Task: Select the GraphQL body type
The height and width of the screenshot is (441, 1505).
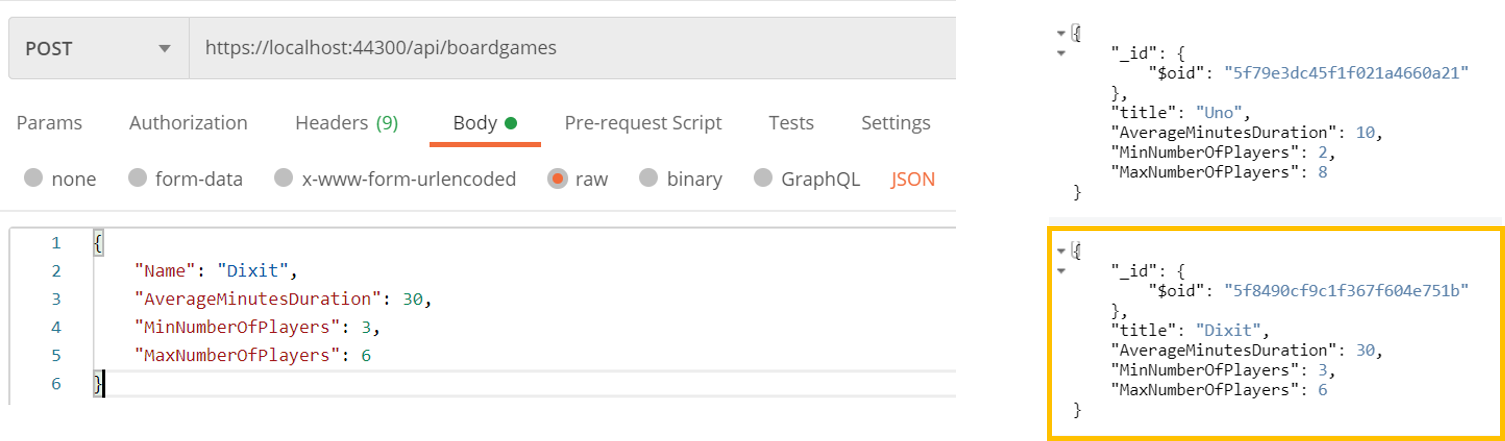Action: click(x=764, y=179)
